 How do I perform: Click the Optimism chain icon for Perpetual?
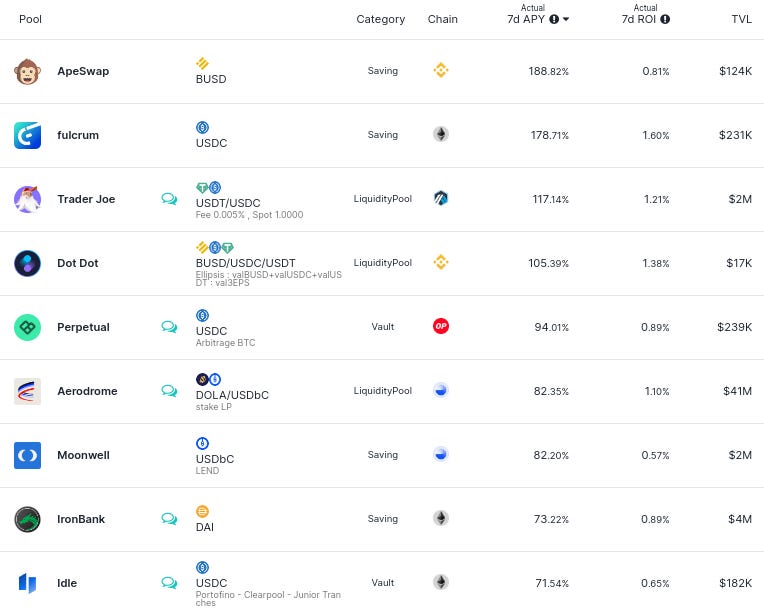tap(441, 326)
